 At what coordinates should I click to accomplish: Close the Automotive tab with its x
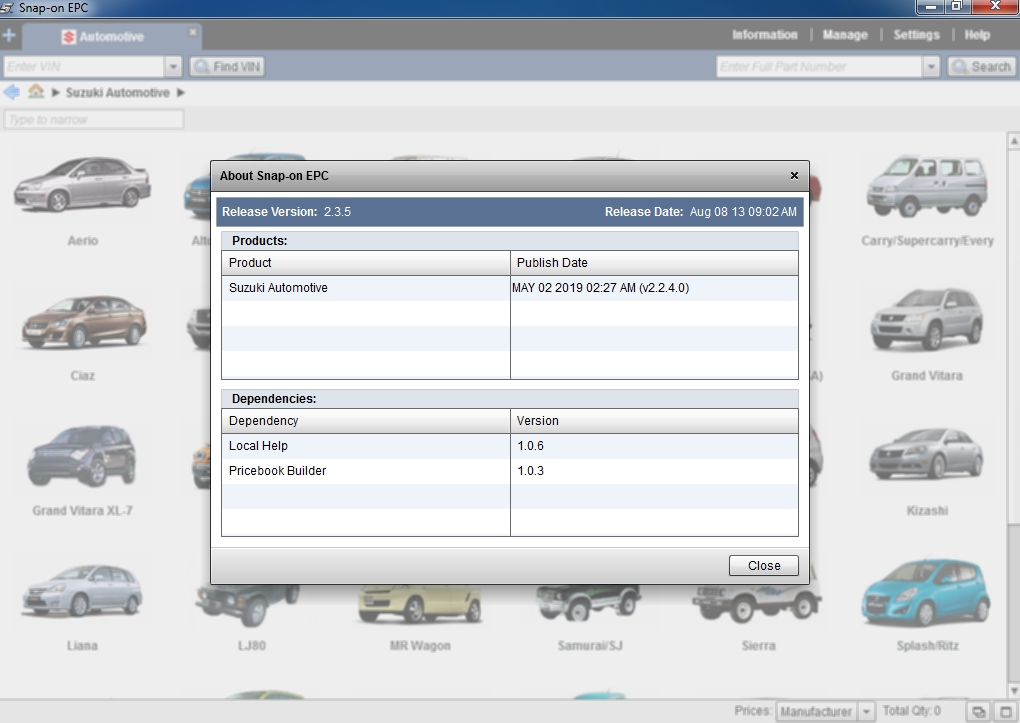193,31
